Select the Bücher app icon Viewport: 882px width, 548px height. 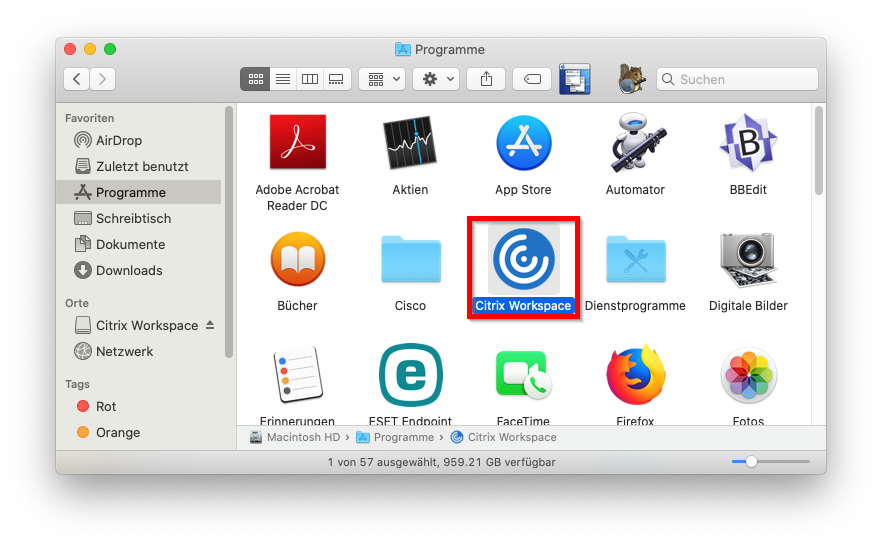pyautogui.click(x=298, y=259)
